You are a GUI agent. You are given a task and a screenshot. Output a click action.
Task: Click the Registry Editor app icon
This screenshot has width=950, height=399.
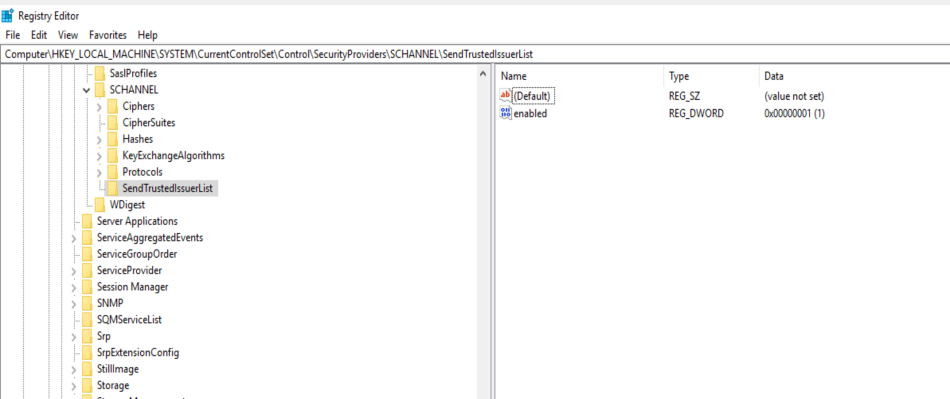tap(8, 16)
